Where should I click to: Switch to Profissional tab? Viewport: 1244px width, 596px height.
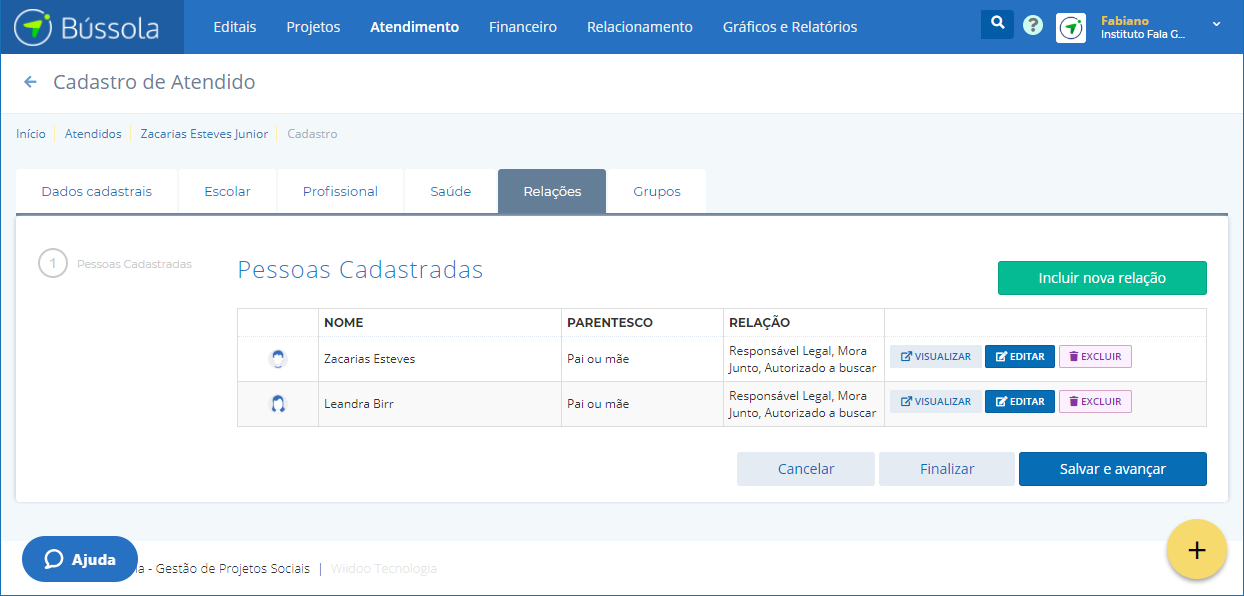pyautogui.click(x=340, y=191)
